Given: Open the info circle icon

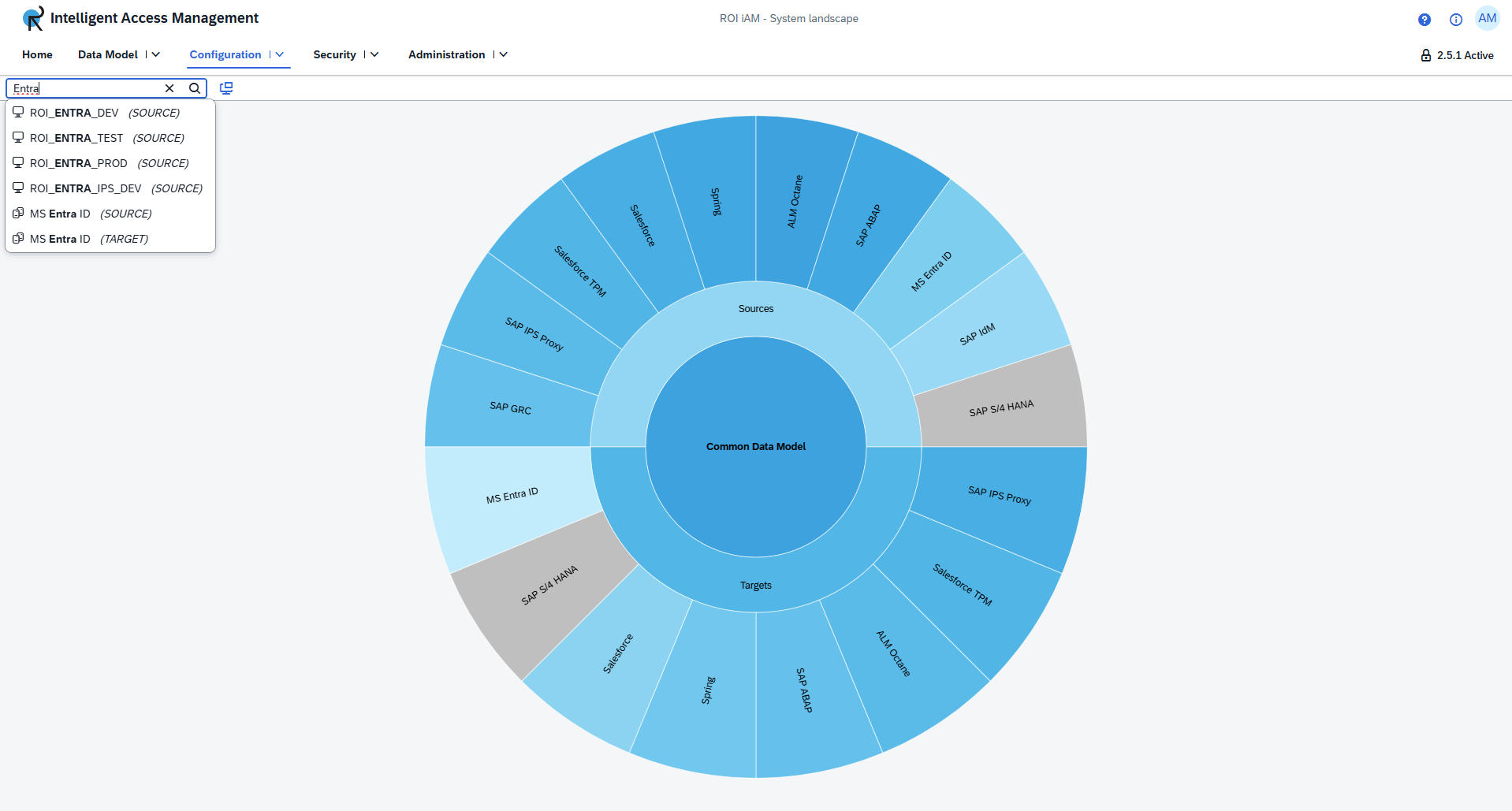Looking at the screenshot, I should point(1456,20).
